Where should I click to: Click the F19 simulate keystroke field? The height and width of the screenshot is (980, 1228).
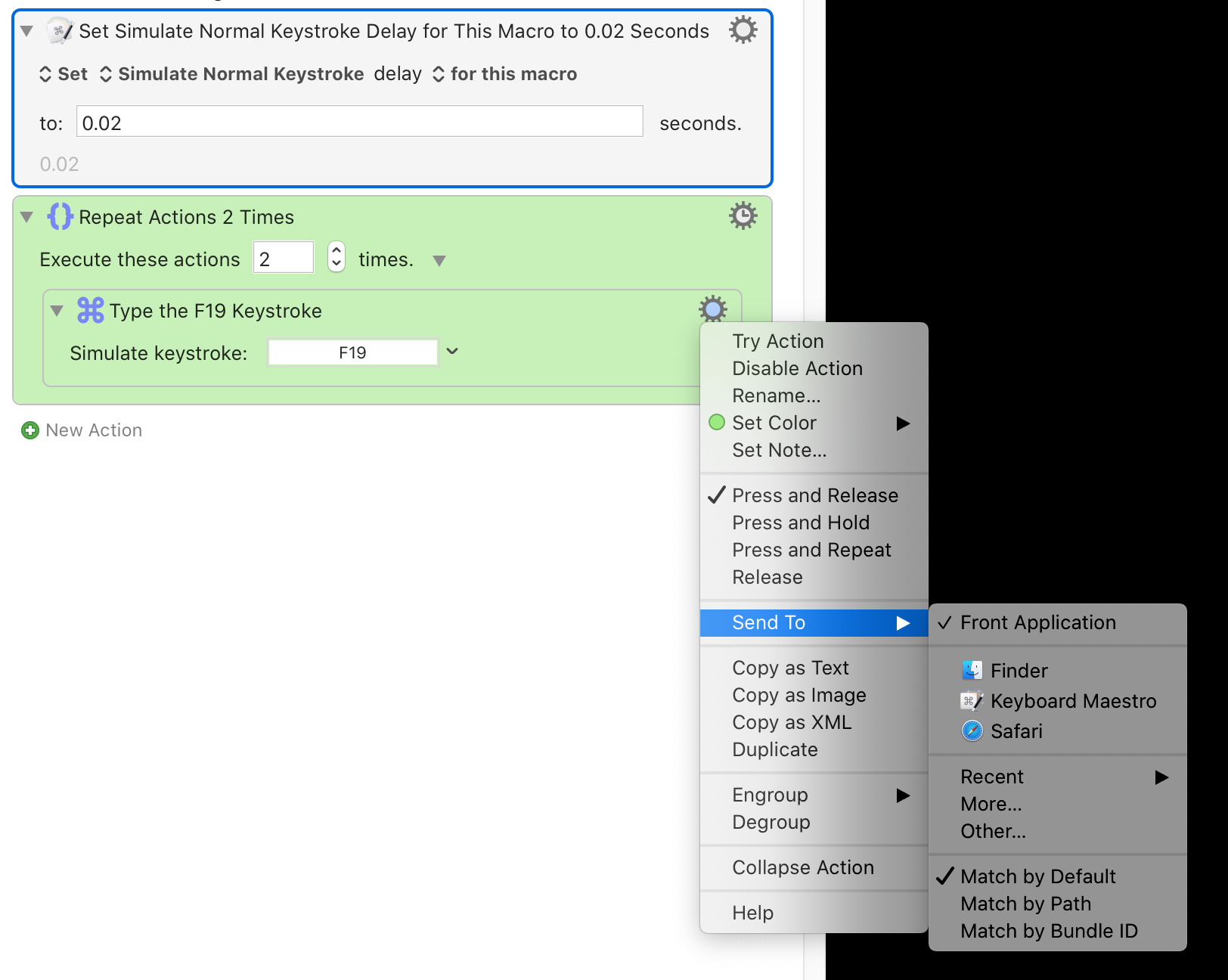352,353
